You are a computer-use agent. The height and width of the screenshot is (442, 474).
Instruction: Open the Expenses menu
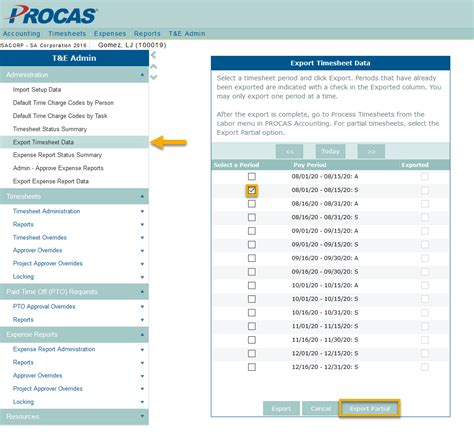coord(110,34)
